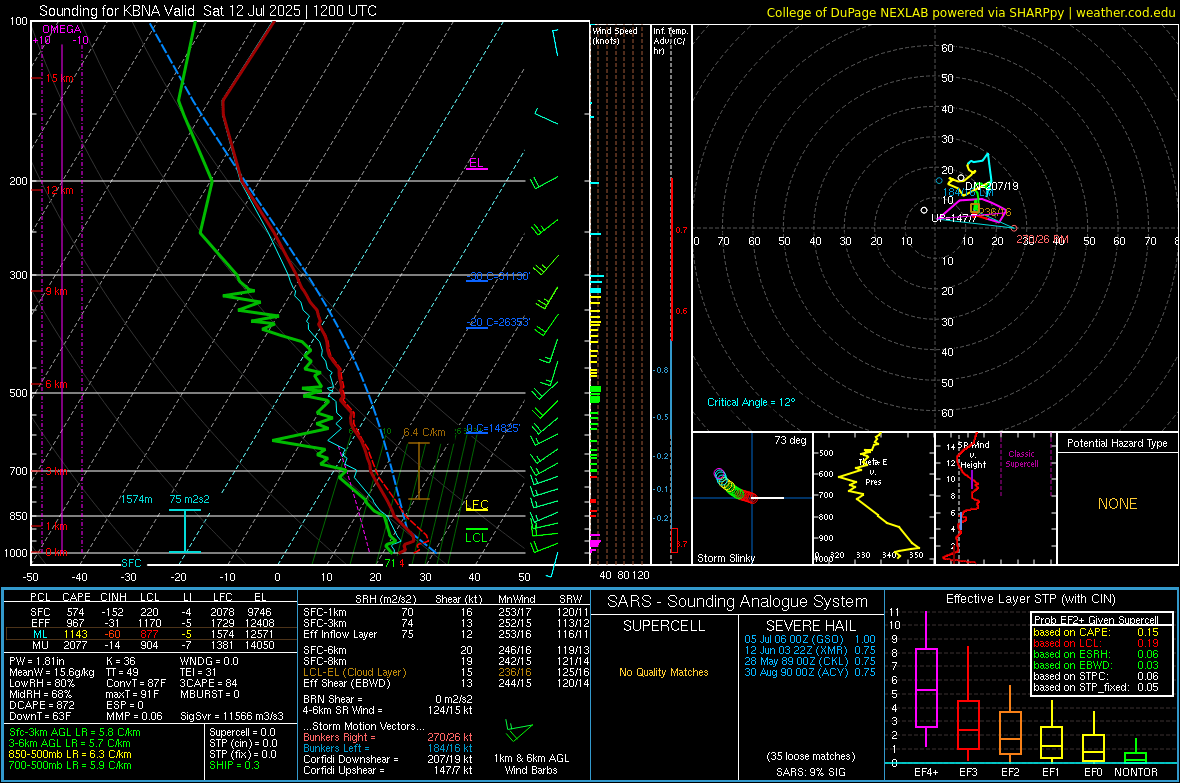
Task: Click the Storm Slinky colored circles cluster
Action: [x=733, y=486]
